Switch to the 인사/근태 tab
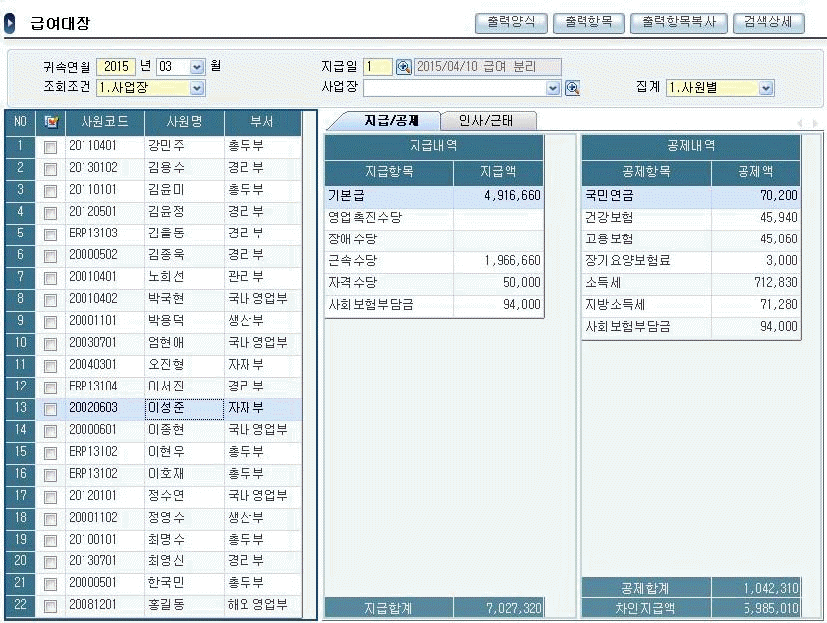The height and width of the screenshot is (623, 827). (x=487, y=121)
